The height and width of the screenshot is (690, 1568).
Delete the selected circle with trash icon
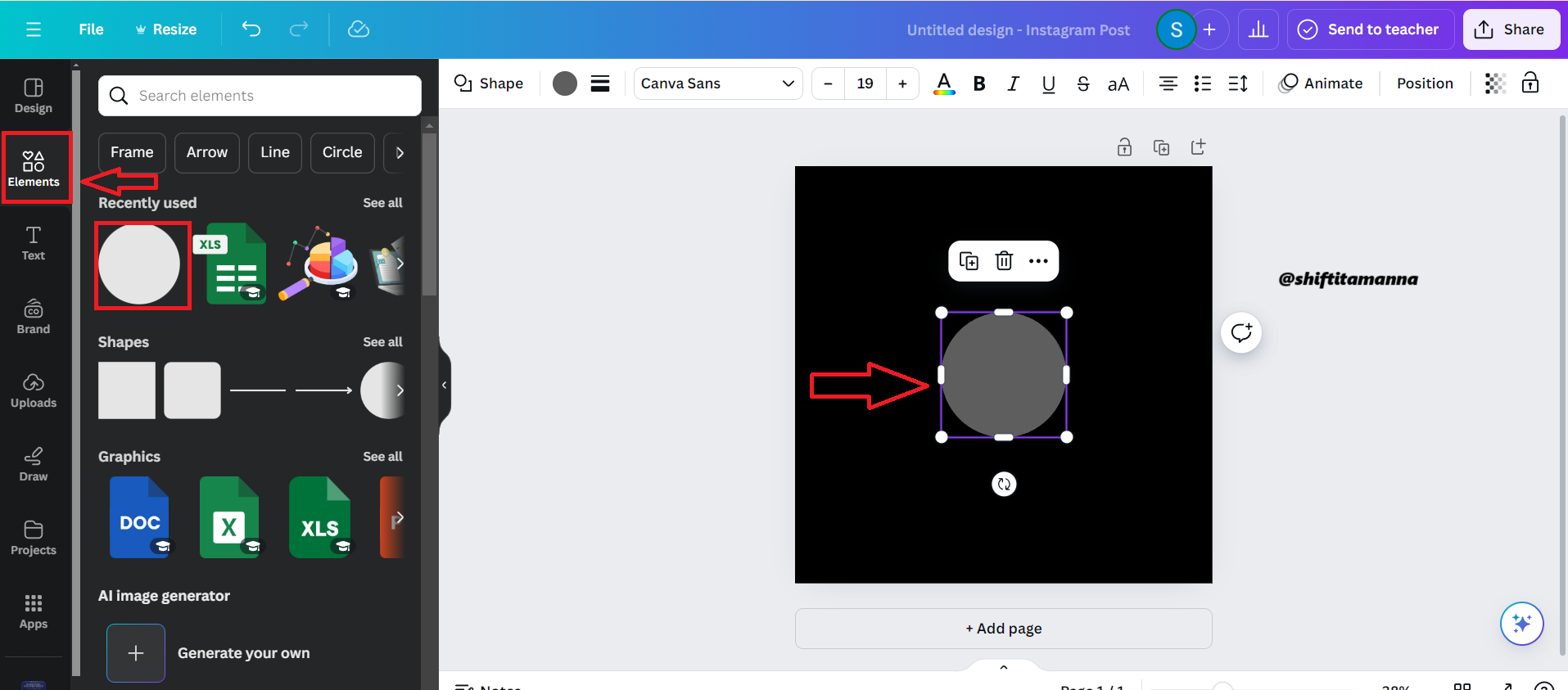(1004, 261)
